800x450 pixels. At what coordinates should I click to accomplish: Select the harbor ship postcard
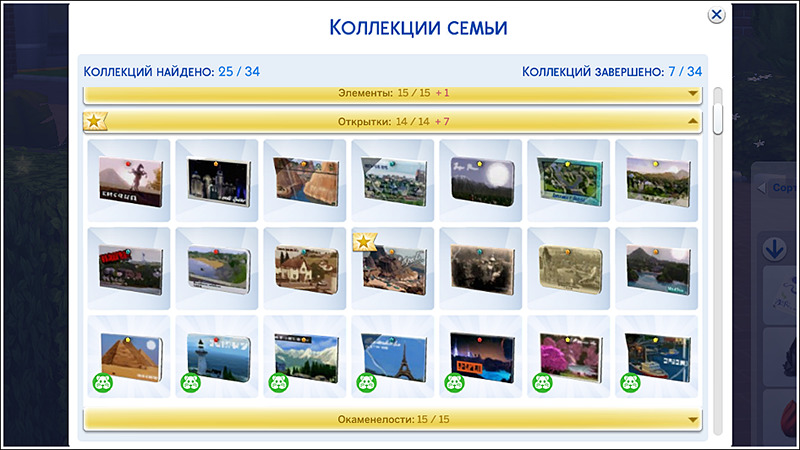657,356
